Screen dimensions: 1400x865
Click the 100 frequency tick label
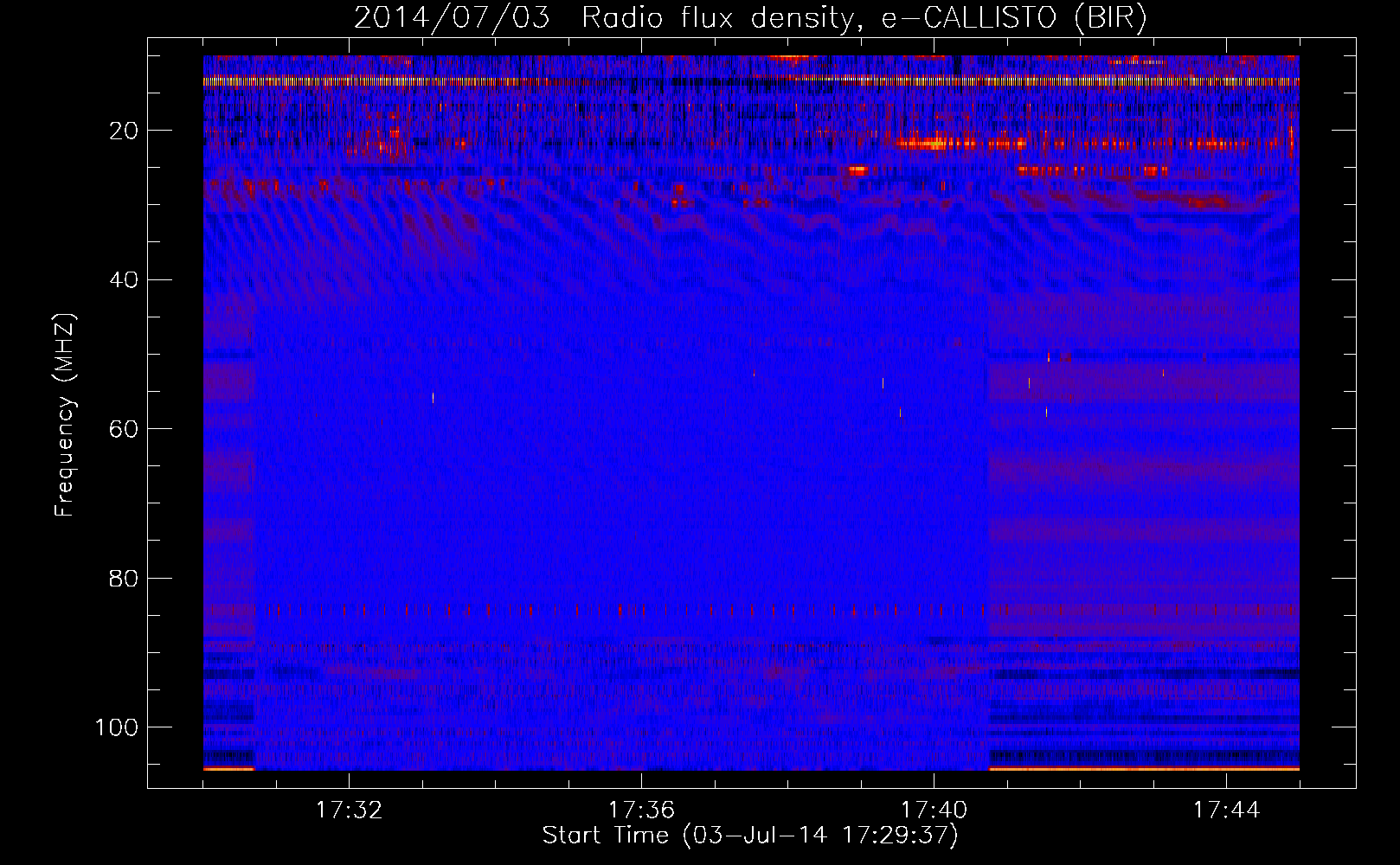point(117,727)
